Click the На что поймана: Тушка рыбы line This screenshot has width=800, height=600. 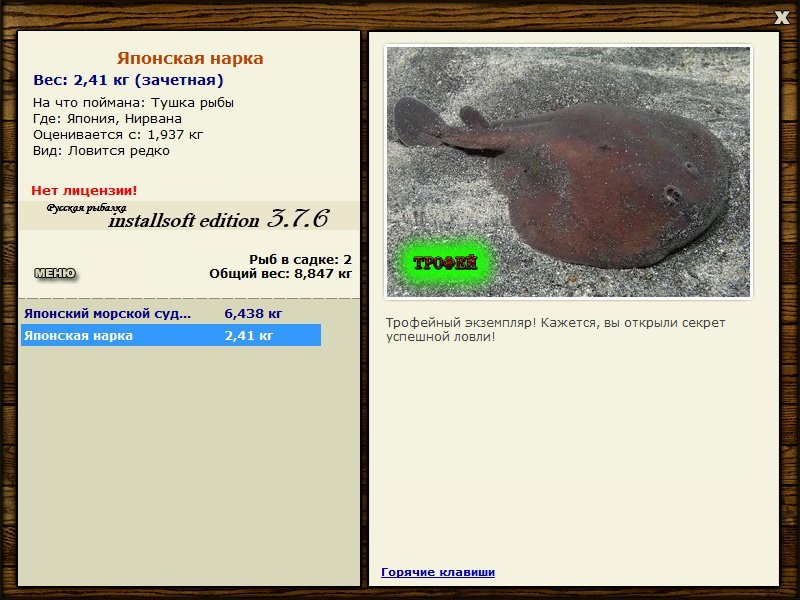click(133, 103)
